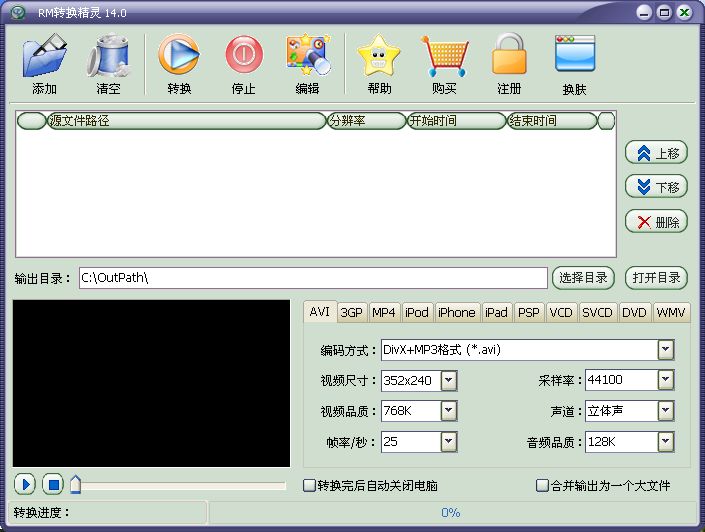Switch to the MP4 format tab
The image size is (705, 532).
pos(384,313)
